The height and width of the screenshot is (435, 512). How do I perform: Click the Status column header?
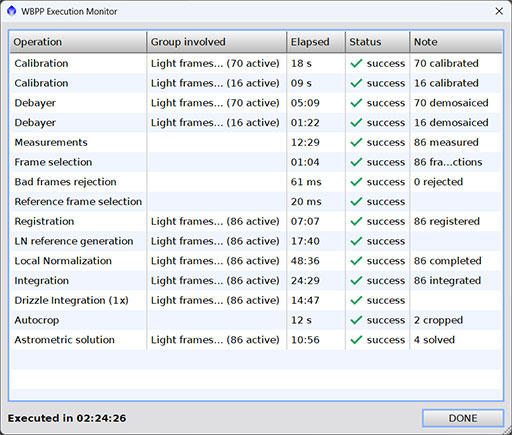click(377, 42)
